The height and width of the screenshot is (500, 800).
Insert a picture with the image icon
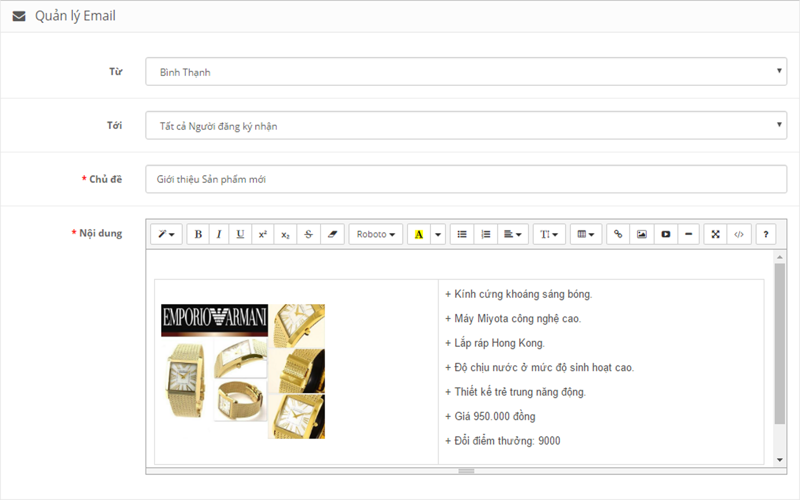tap(642, 234)
